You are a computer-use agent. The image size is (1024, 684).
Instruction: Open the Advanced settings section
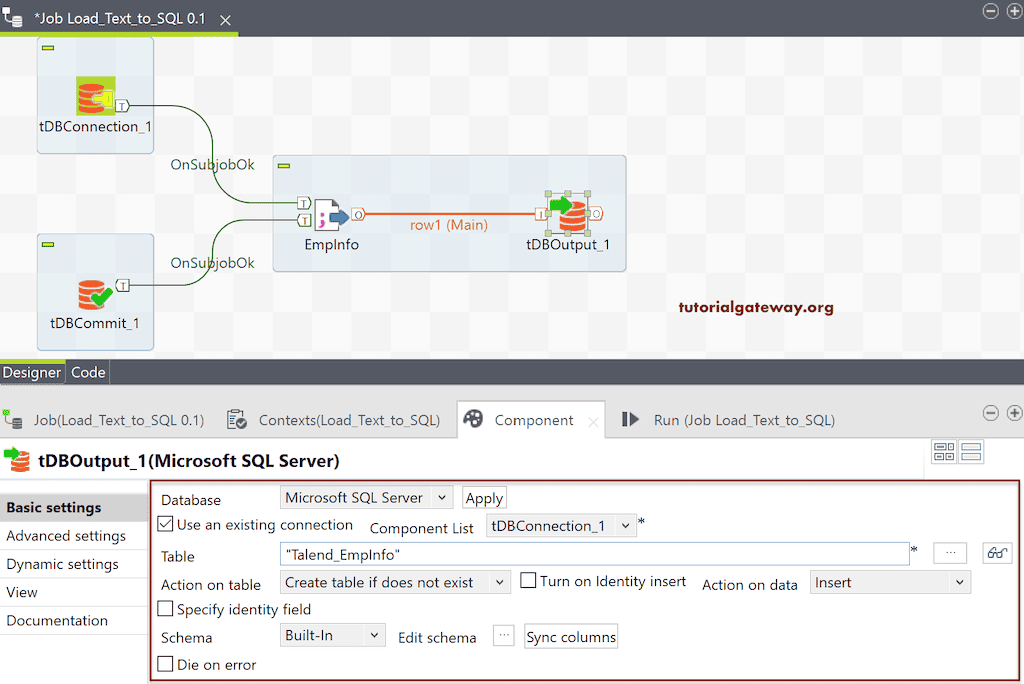[x=64, y=535]
